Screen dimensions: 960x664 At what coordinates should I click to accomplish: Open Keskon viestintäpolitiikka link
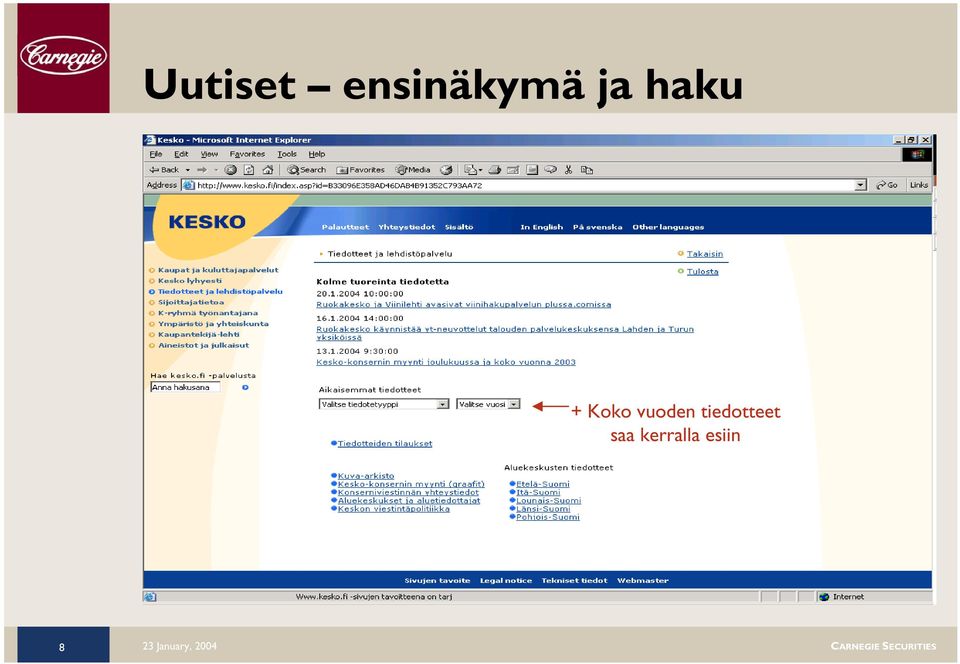pyautogui.click(x=394, y=509)
